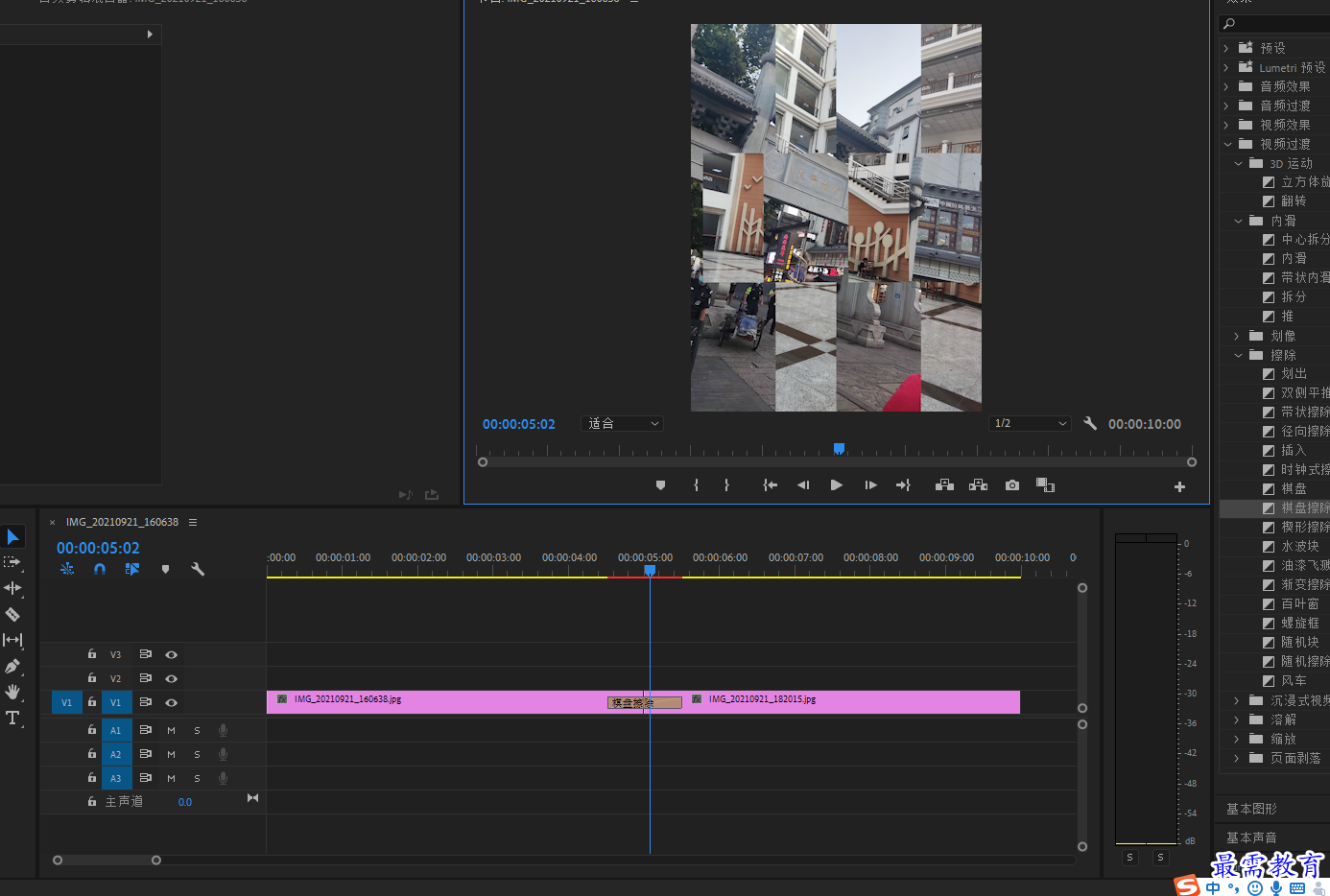The width and height of the screenshot is (1330, 896).
Task: Play the sequence in Program monitor
Action: coord(837,485)
